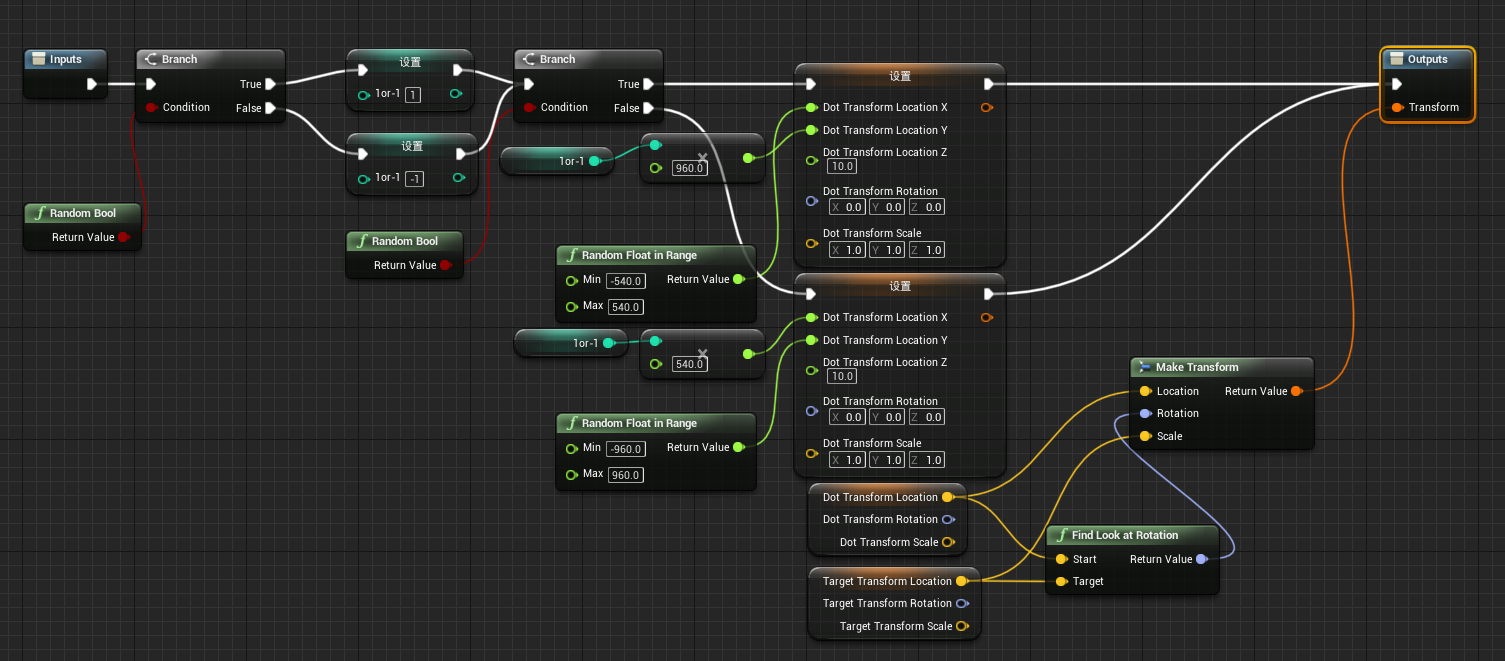Click the multiply node's 960.0 value field
1505x661 pixels.
(689, 168)
